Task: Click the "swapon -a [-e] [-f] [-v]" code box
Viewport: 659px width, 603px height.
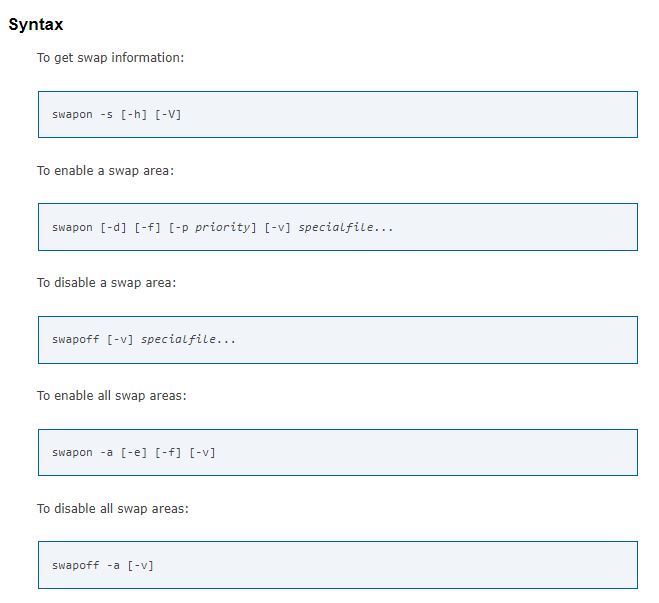Action: 337,453
